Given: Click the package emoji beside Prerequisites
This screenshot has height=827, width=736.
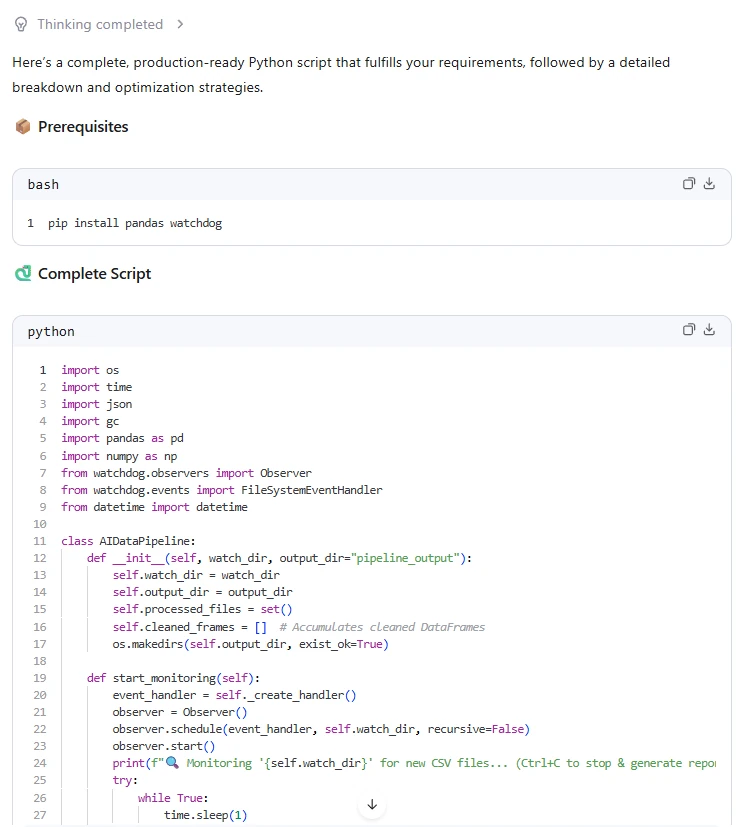Looking at the screenshot, I should point(23,127).
